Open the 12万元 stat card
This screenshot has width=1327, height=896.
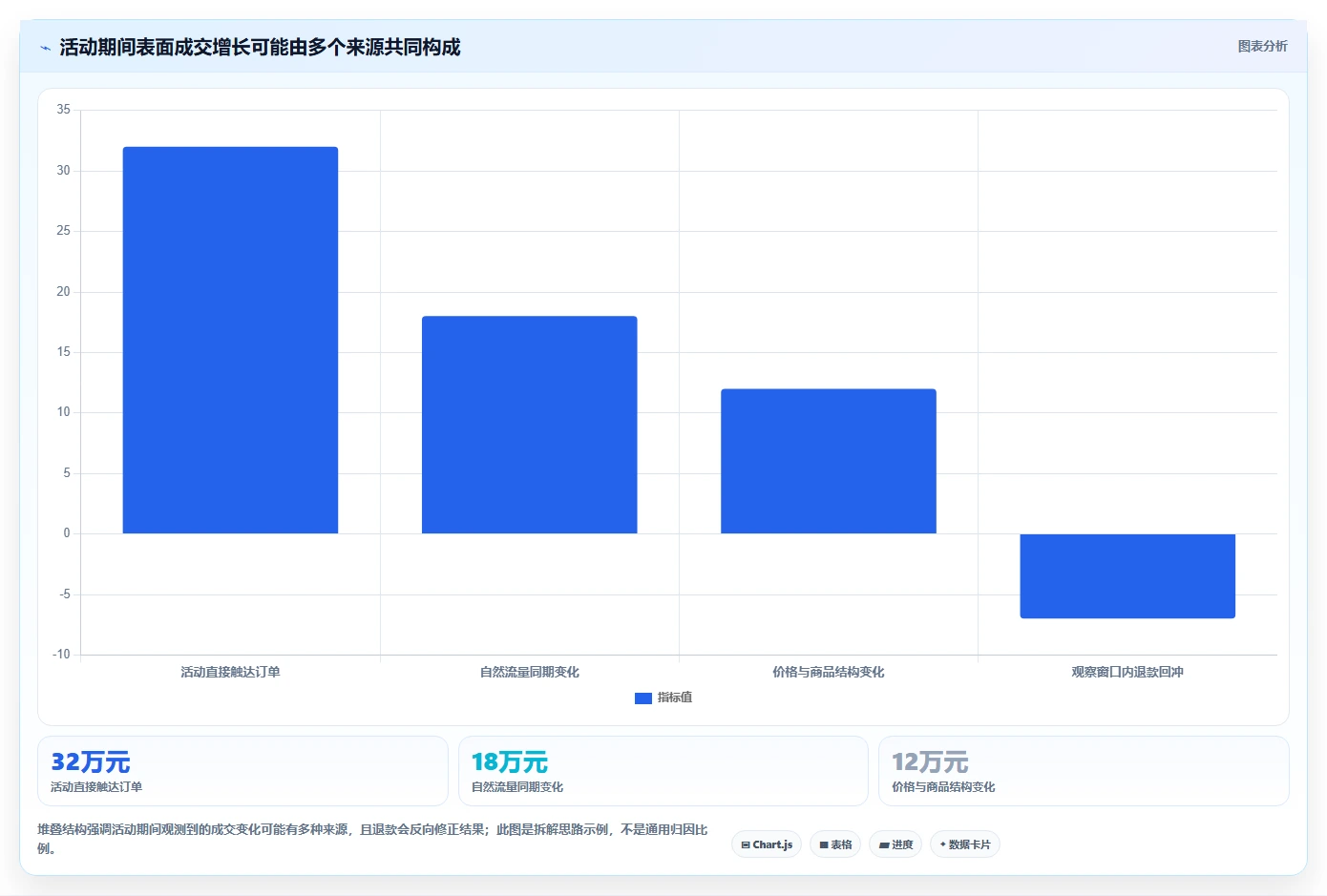coord(1084,771)
